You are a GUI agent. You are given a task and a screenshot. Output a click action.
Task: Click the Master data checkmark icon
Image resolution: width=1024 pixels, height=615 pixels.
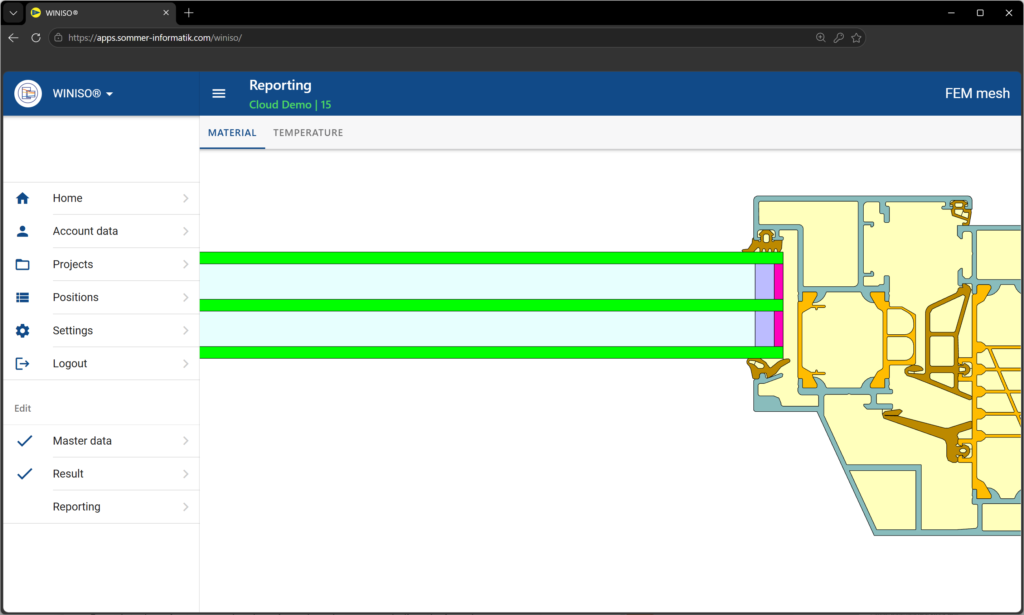[24, 441]
